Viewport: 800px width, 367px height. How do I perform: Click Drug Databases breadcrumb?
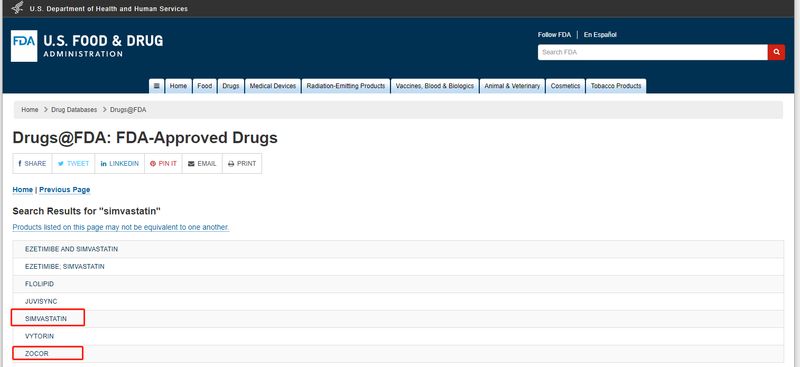click(74, 110)
